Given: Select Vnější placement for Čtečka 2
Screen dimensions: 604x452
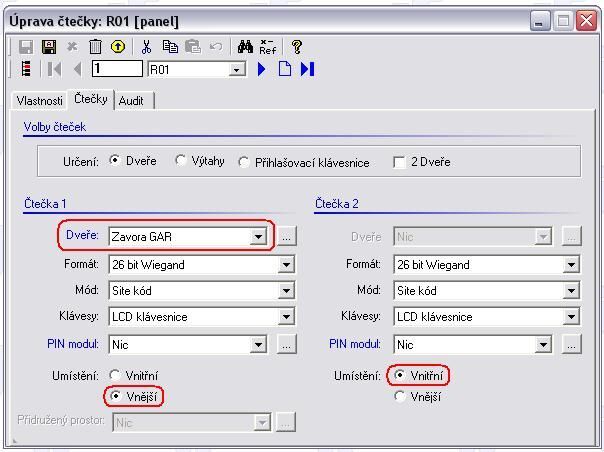Looking at the screenshot, I should pos(401,396).
